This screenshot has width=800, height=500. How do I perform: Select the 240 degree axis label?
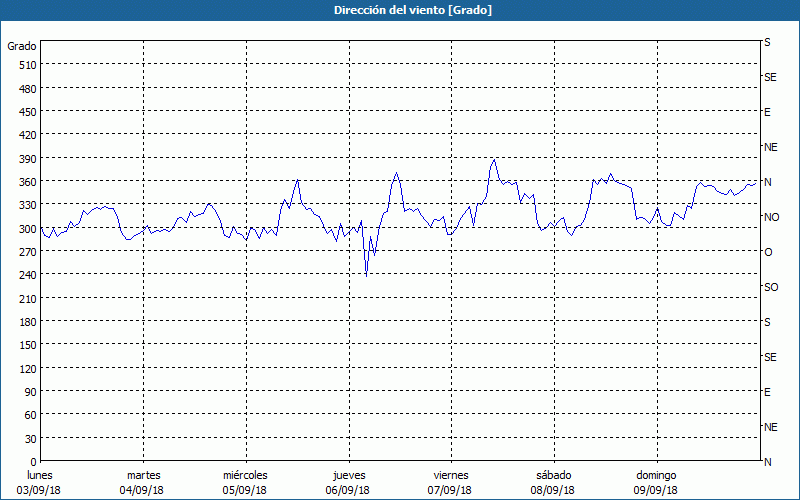pos(28,276)
